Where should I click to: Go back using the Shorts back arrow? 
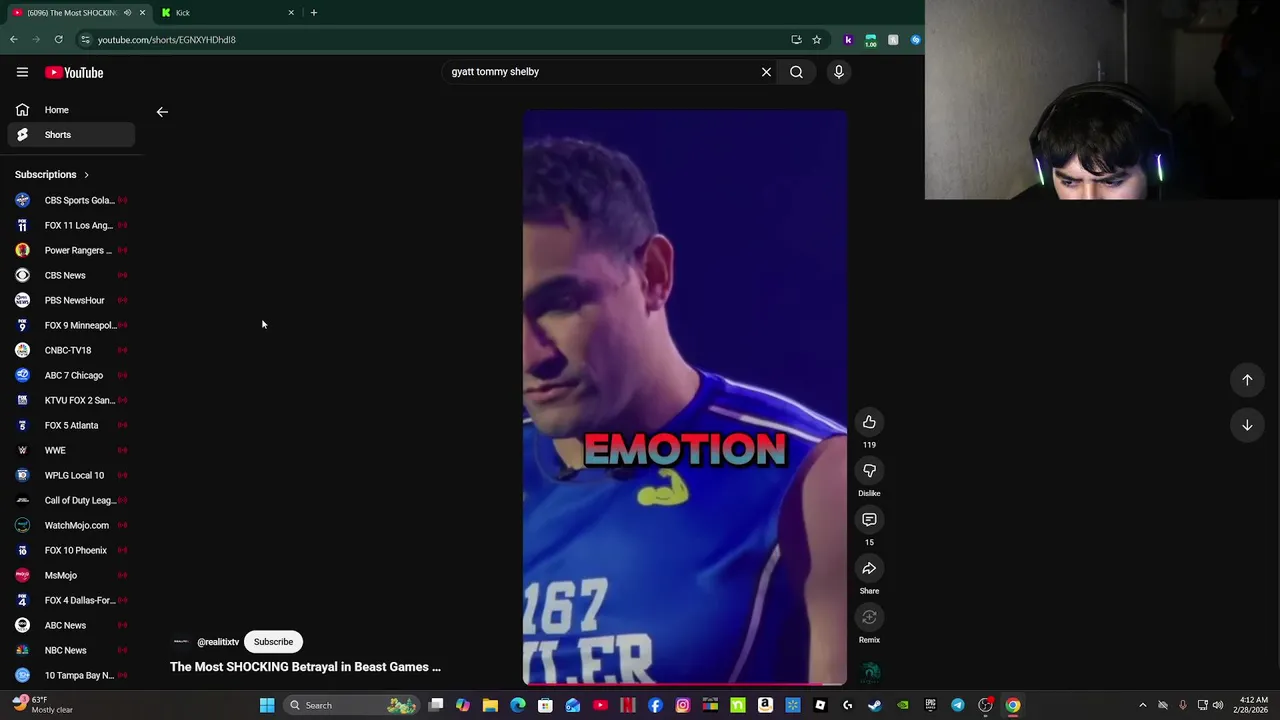(162, 112)
